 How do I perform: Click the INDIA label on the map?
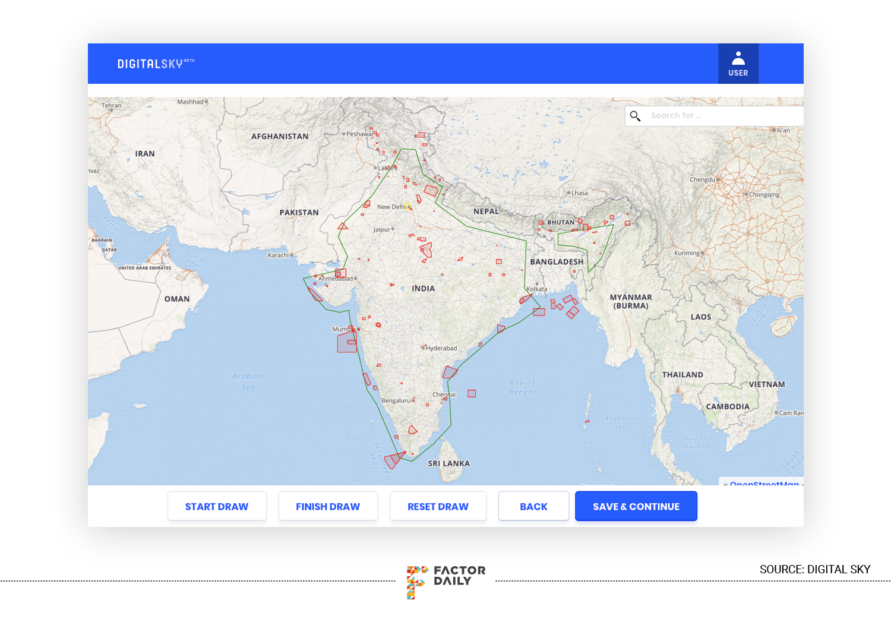click(423, 288)
